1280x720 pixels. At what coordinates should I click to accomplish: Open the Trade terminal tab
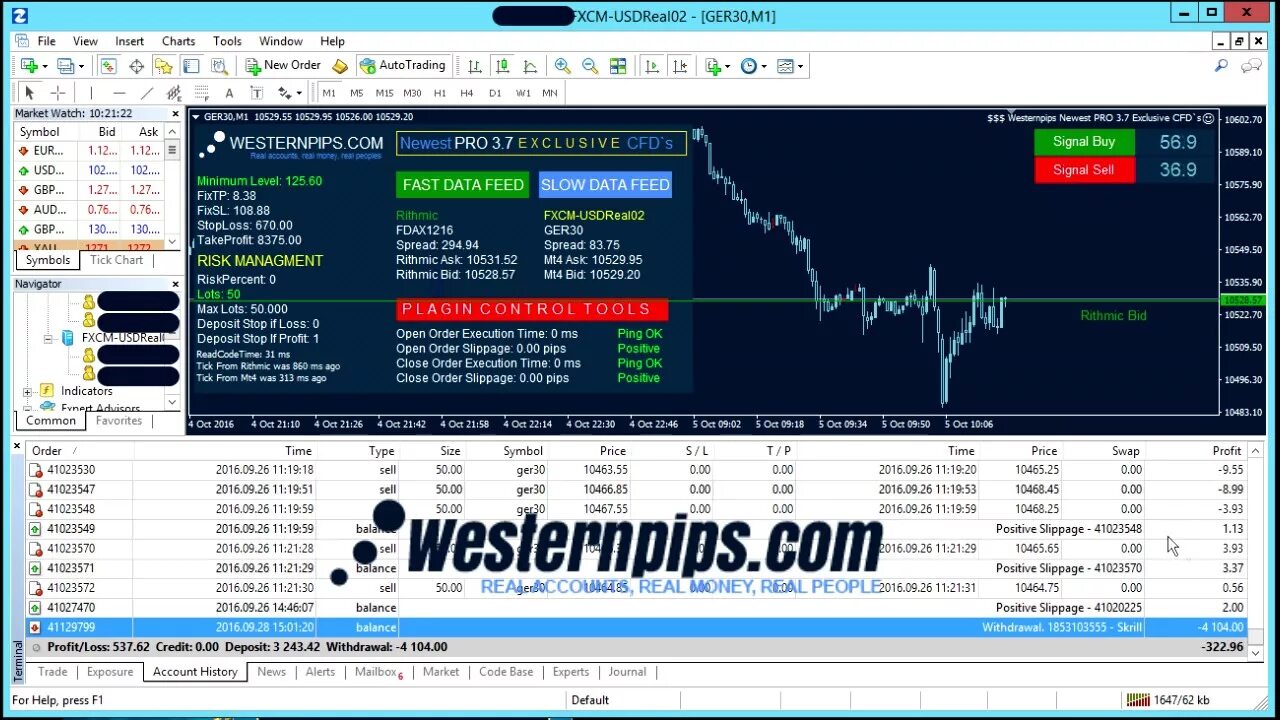[x=53, y=672]
